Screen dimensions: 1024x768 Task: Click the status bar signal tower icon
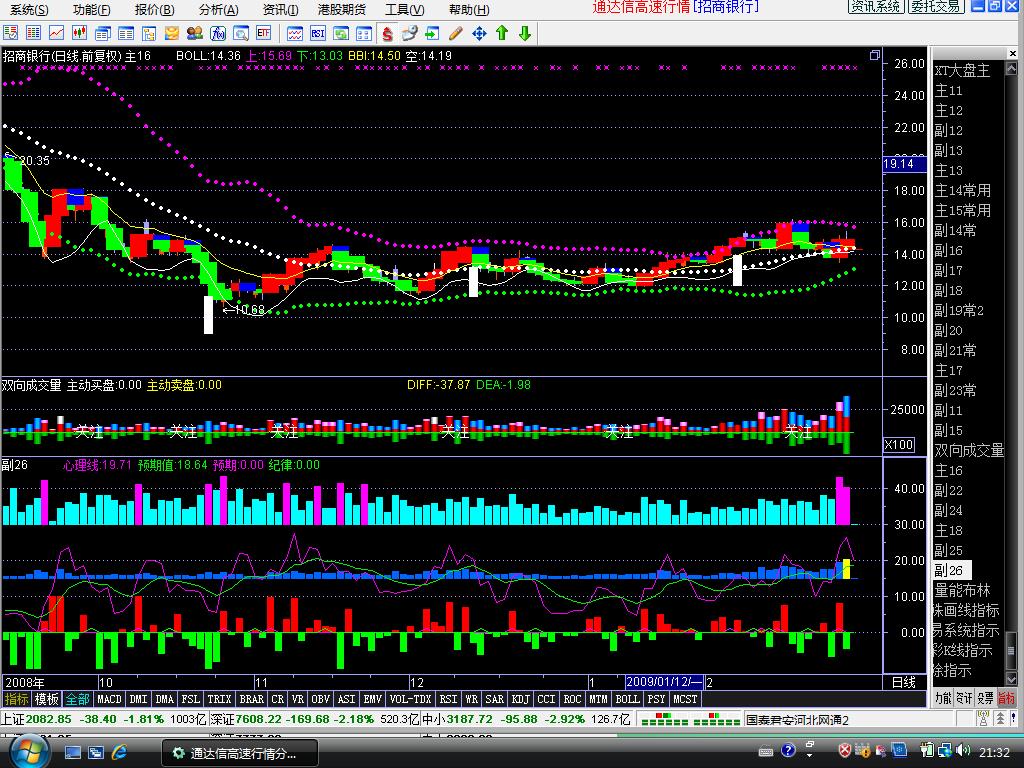(983, 719)
